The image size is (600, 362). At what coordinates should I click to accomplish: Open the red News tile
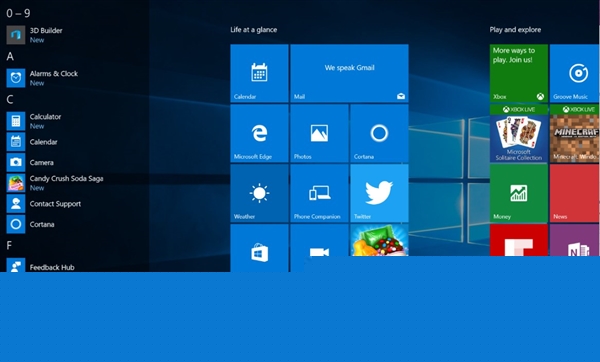point(575,193)
